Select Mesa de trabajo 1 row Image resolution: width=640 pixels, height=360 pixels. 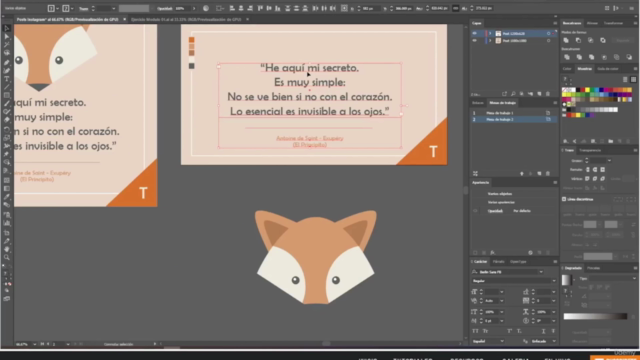click(513, 113)
